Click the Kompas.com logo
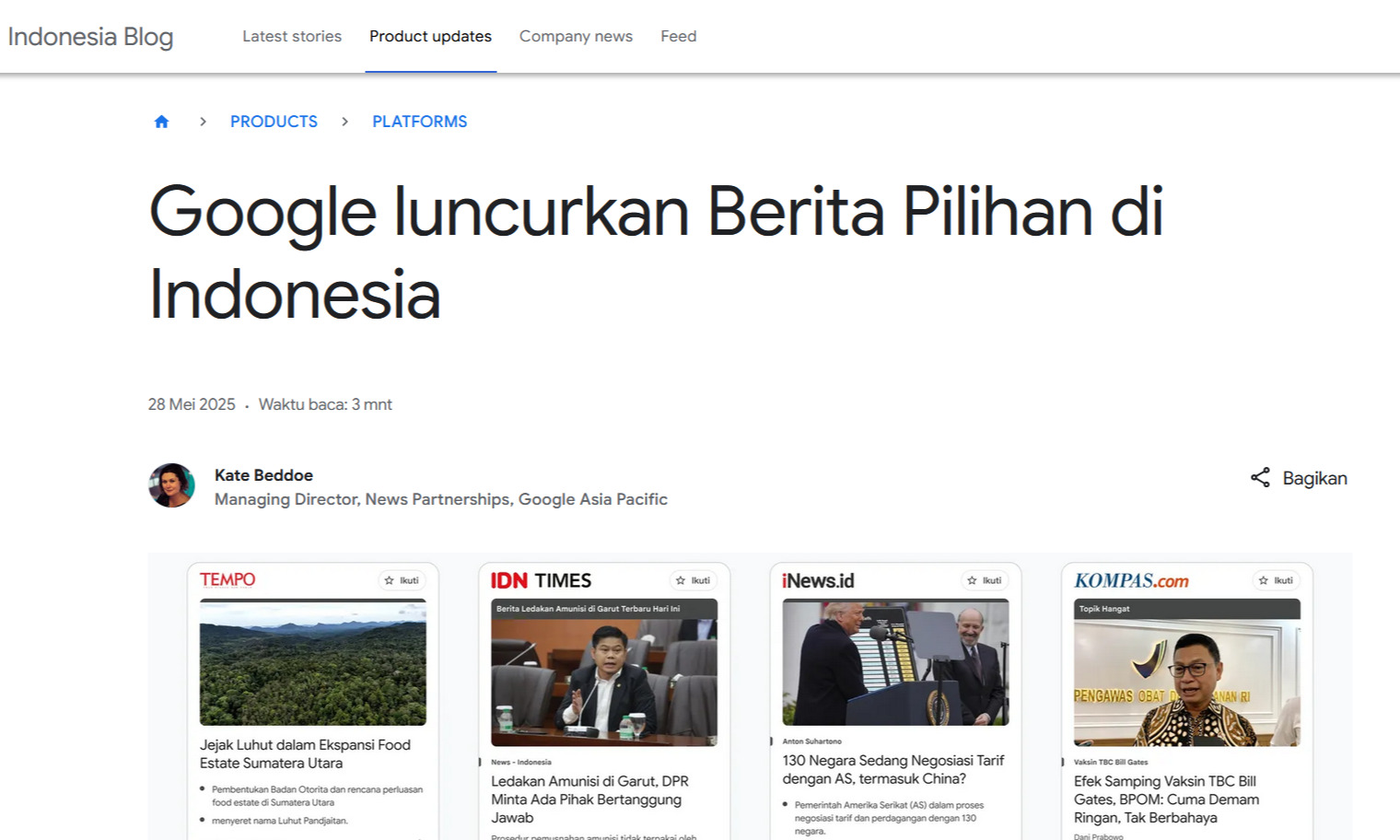This screenshot has width=1400, height=840. coord(1131,580)
